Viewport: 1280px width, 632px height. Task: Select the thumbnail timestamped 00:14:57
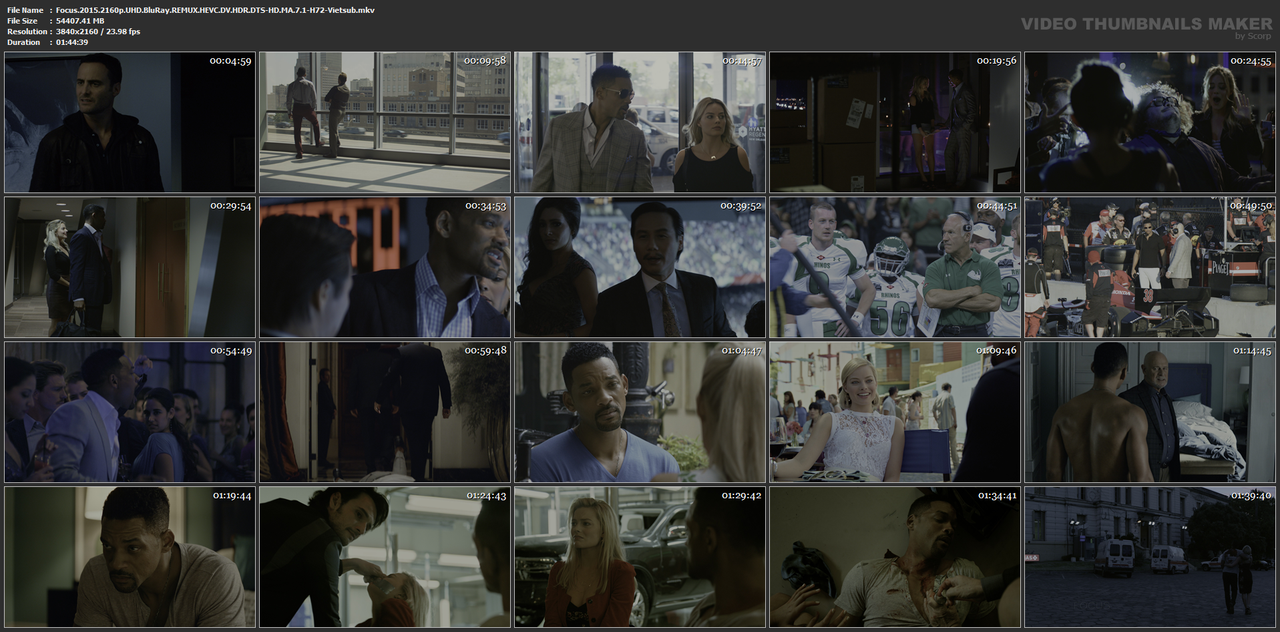pos(640,122)
